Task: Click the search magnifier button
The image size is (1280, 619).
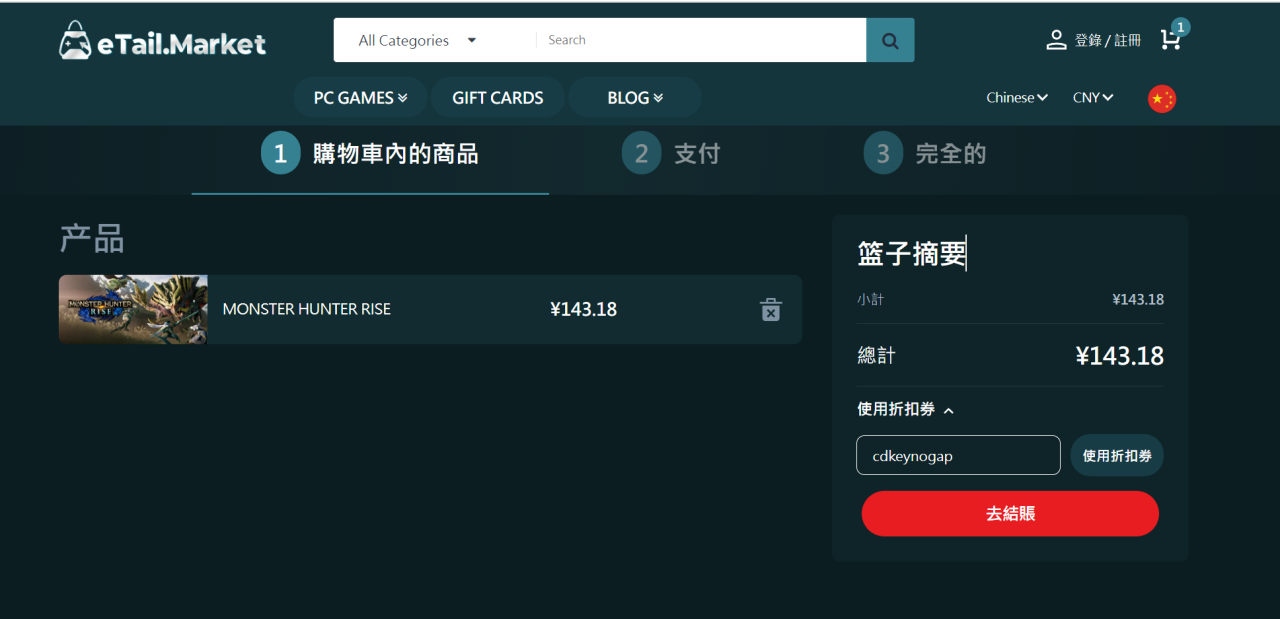Action: [890, 40]
